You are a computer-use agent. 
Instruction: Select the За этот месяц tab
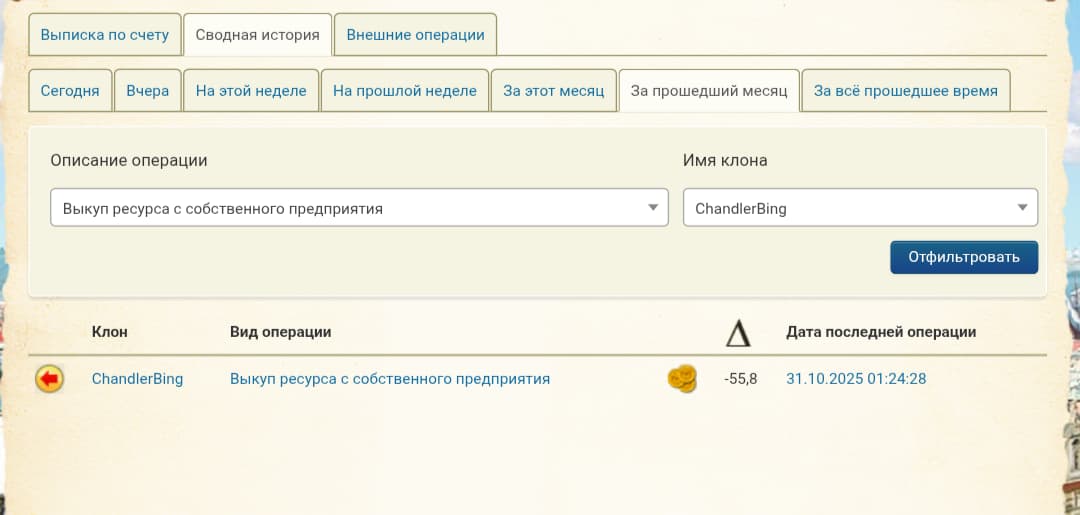click(x=554, y=91)
